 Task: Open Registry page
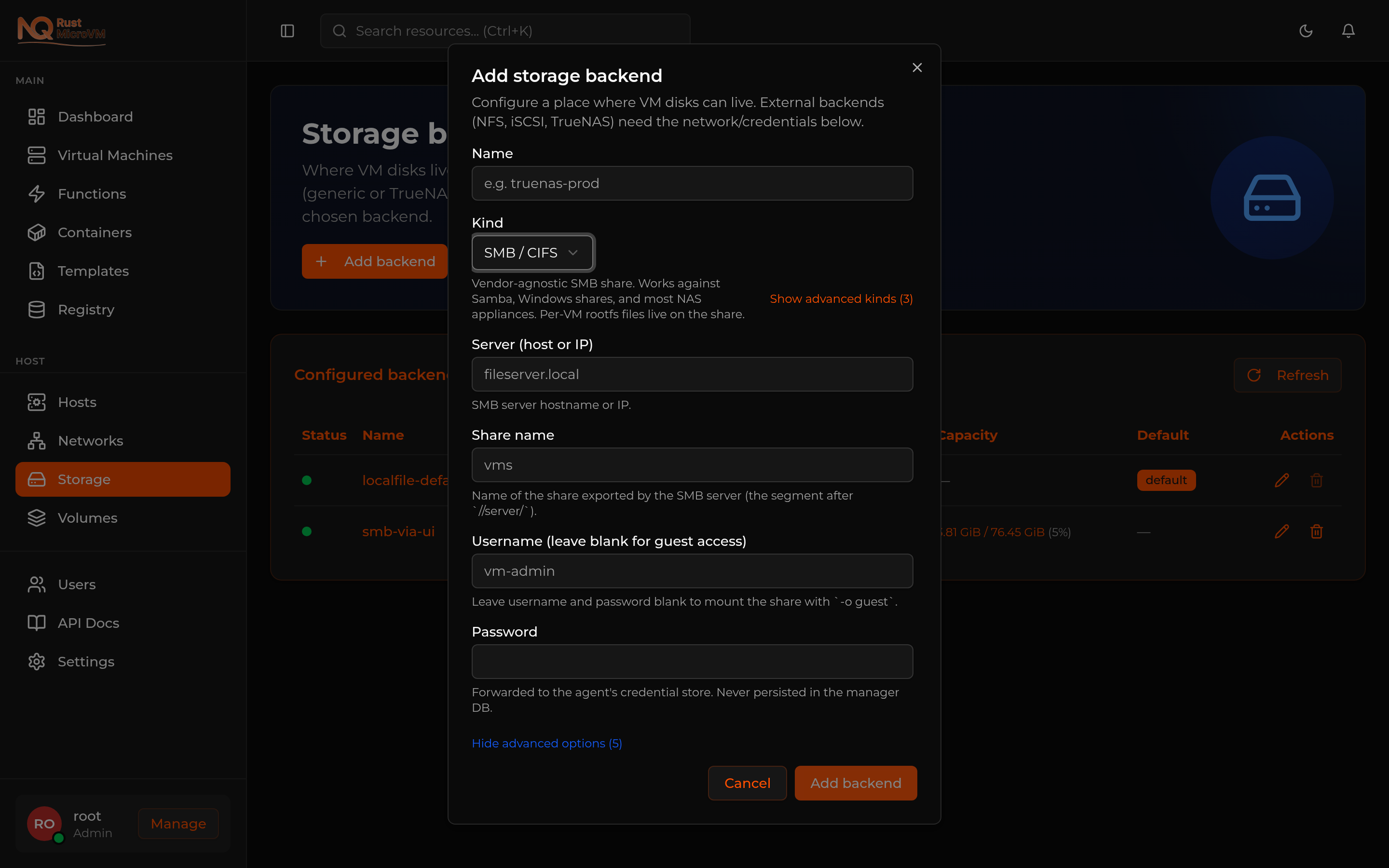tap(123, 310)
